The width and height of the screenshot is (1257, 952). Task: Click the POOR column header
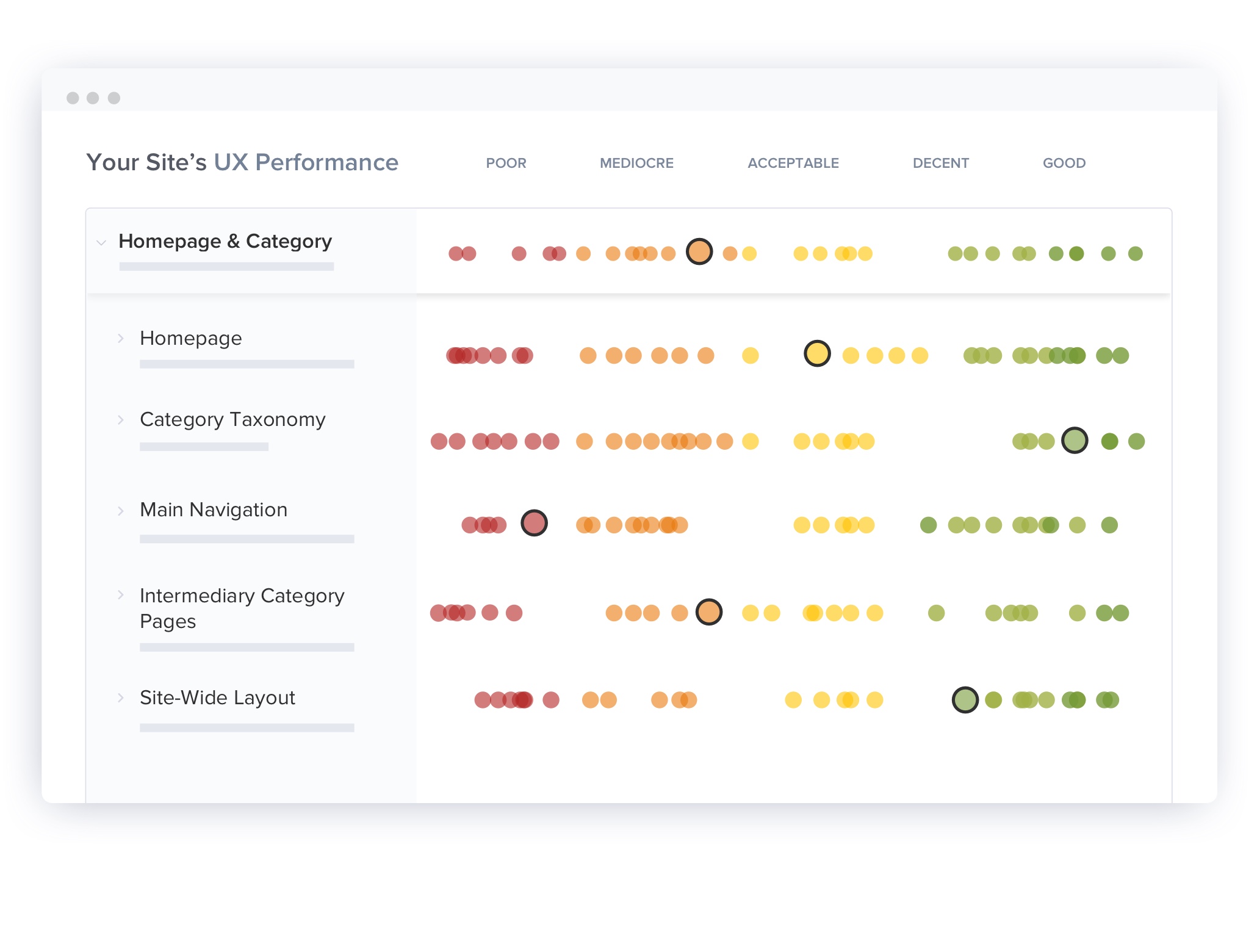point(506,163)
